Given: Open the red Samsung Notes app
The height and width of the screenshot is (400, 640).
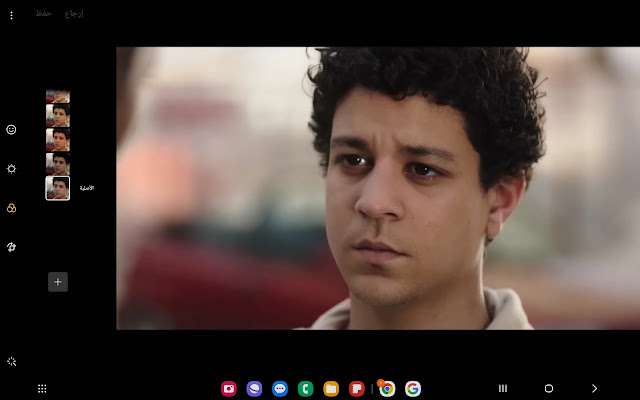Looking at the screenshot, I should click(357, 389).
